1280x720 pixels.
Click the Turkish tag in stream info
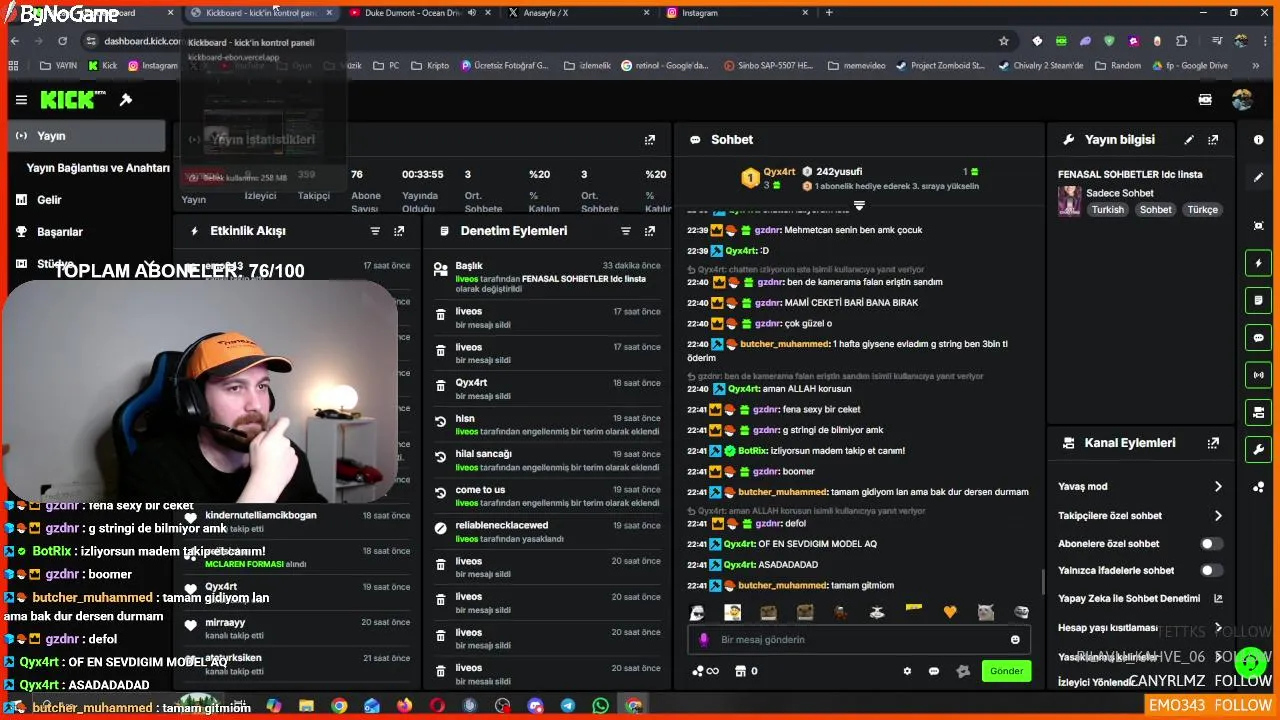tap(1107, 210)
